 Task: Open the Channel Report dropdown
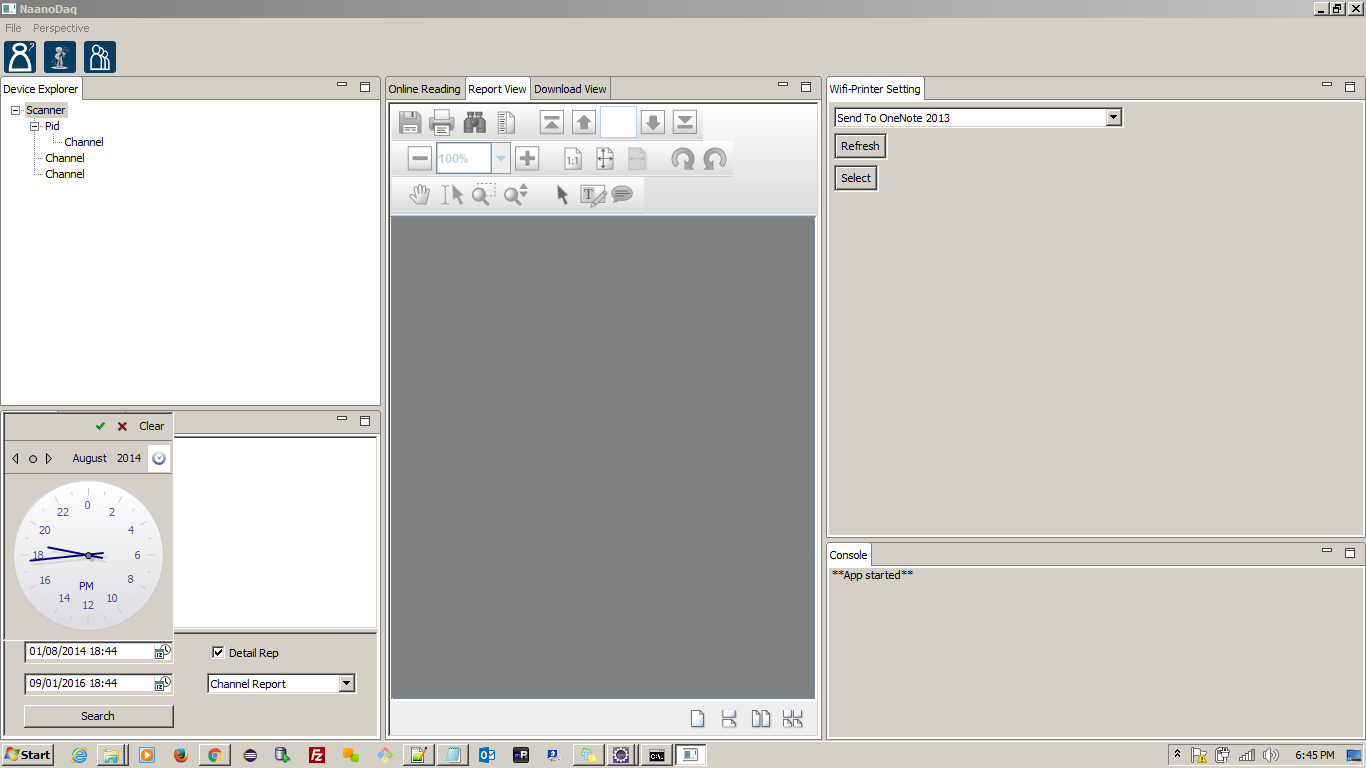pos(346,684)
